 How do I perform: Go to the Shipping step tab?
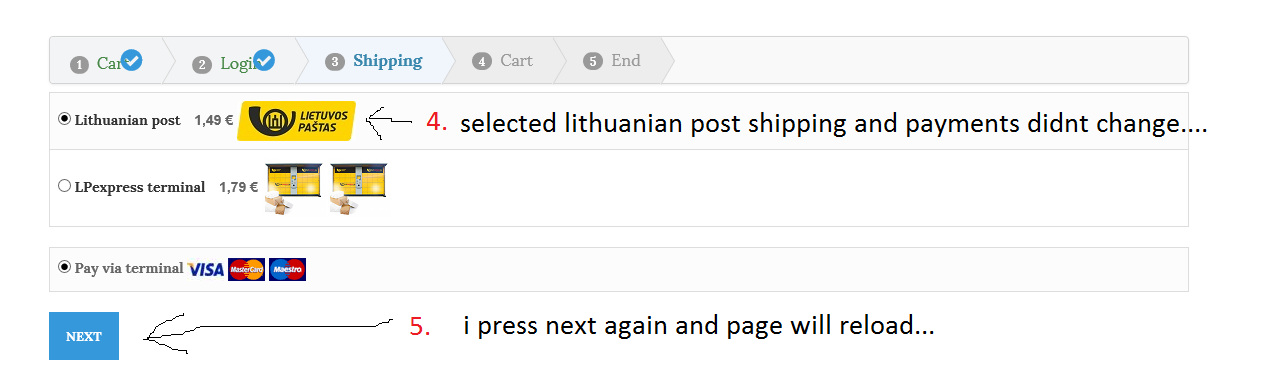[x=374, y=61]
